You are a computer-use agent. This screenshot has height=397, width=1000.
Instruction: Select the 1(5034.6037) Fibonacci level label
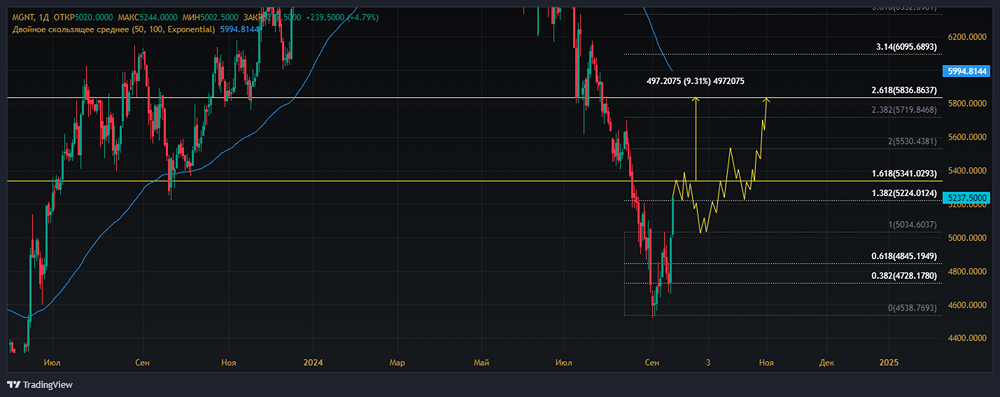[x=914, y=225]
